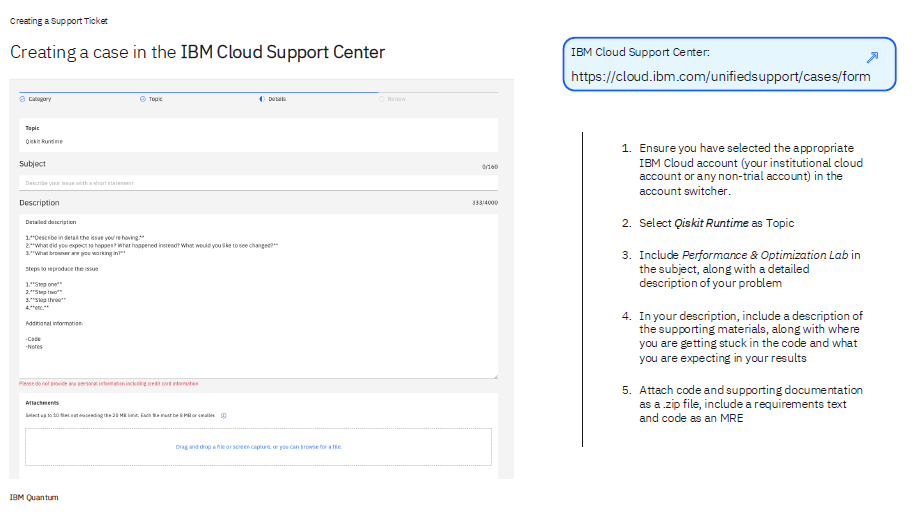Click the Subject input field
This screenshot has height=515, width=916.
click(x=258, y=183)
